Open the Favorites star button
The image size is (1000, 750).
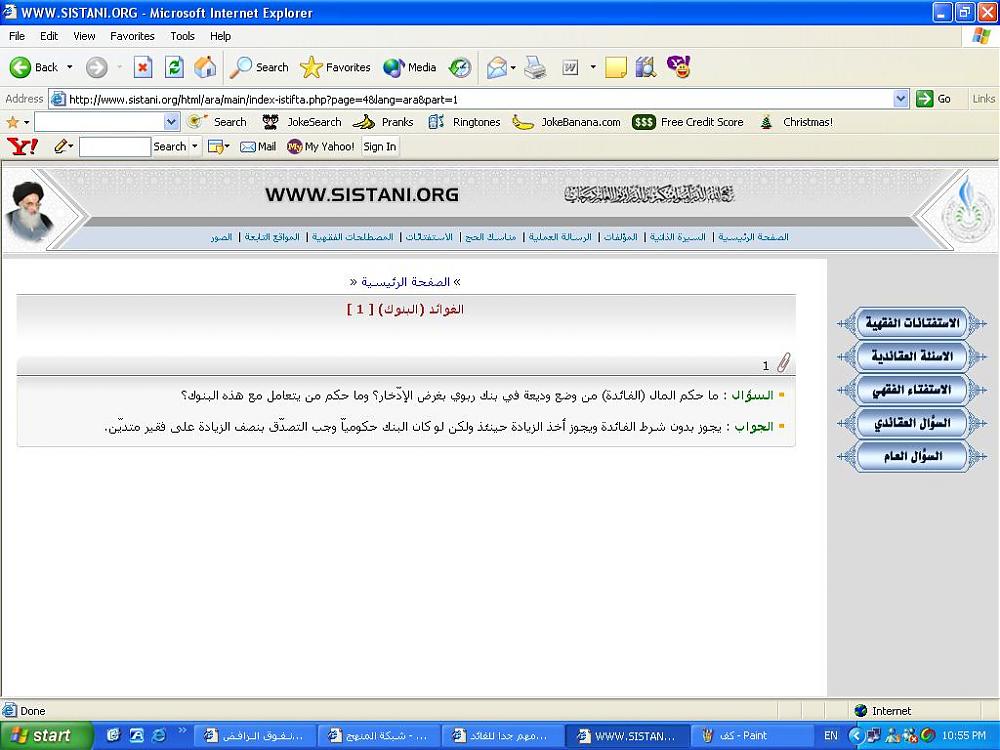(335, 67)
